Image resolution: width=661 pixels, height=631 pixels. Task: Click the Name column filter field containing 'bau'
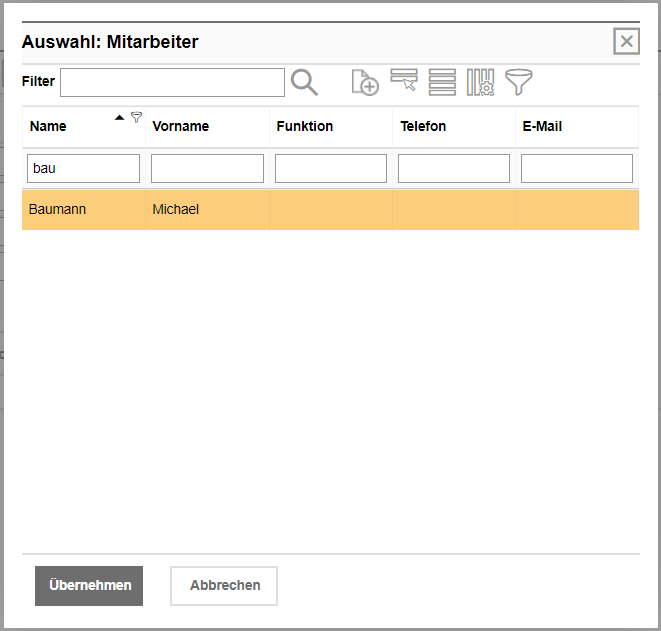click(x=84, y=168)
